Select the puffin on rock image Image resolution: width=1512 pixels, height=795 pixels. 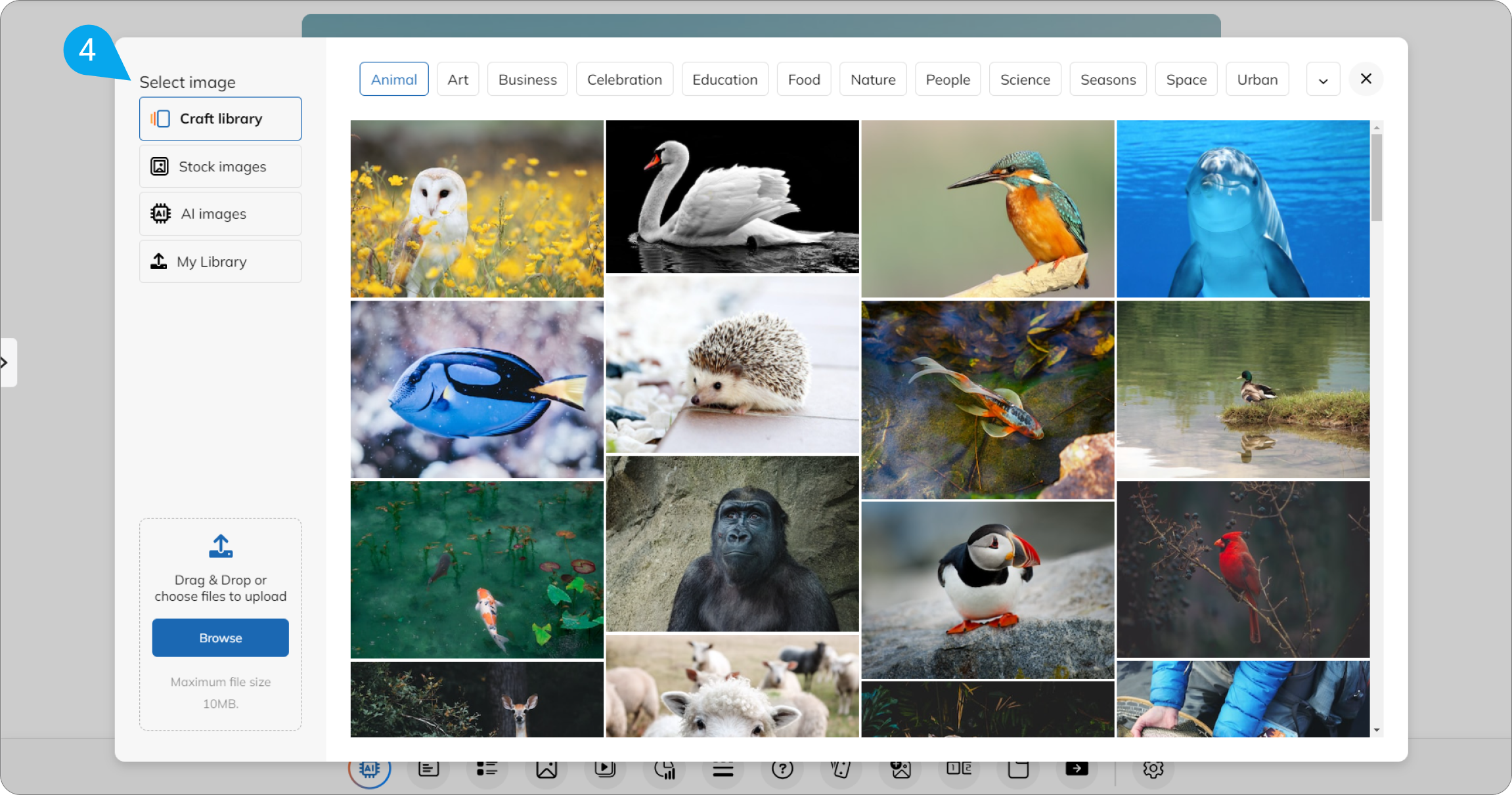coord(988,590)
